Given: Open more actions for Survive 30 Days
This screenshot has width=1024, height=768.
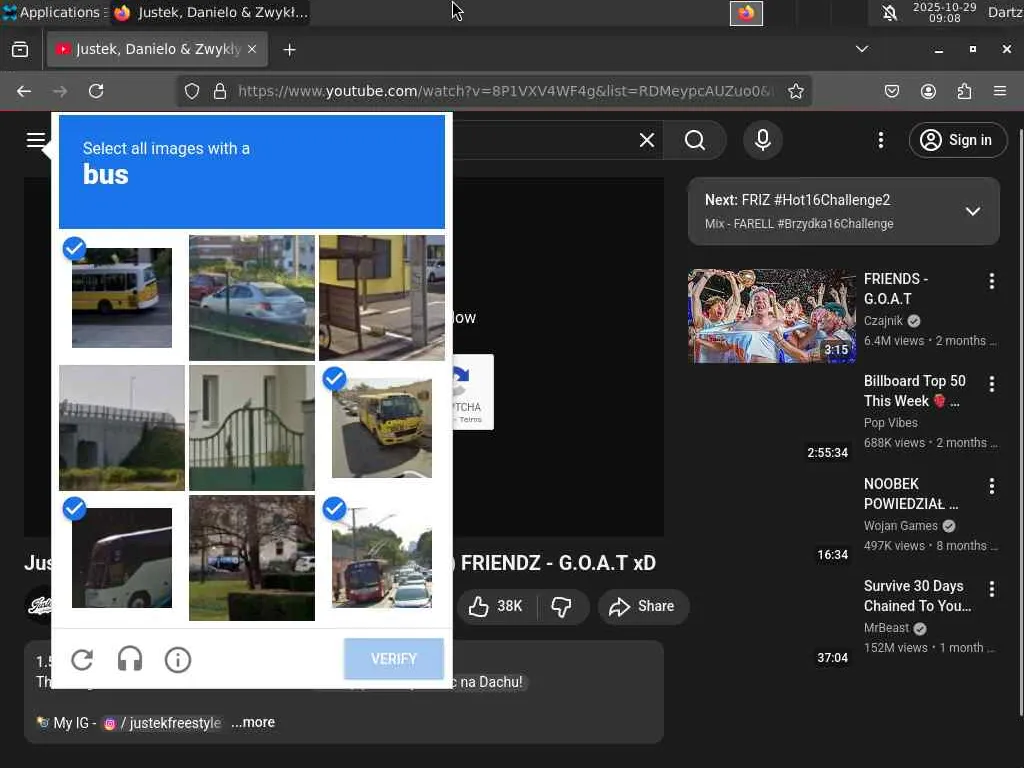Looking at the screenshot, I should [991, 588].
